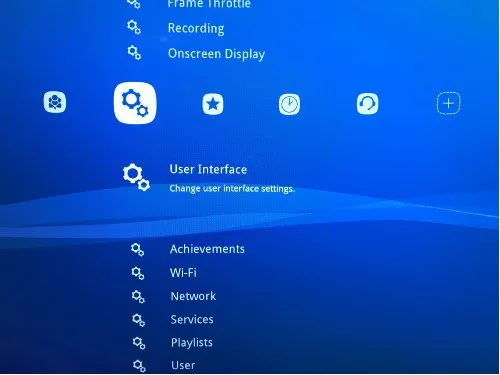The width and height of the screenshot is (500, 375).
Task: Select the Settings gears tab icon
Action: [135, 103]
